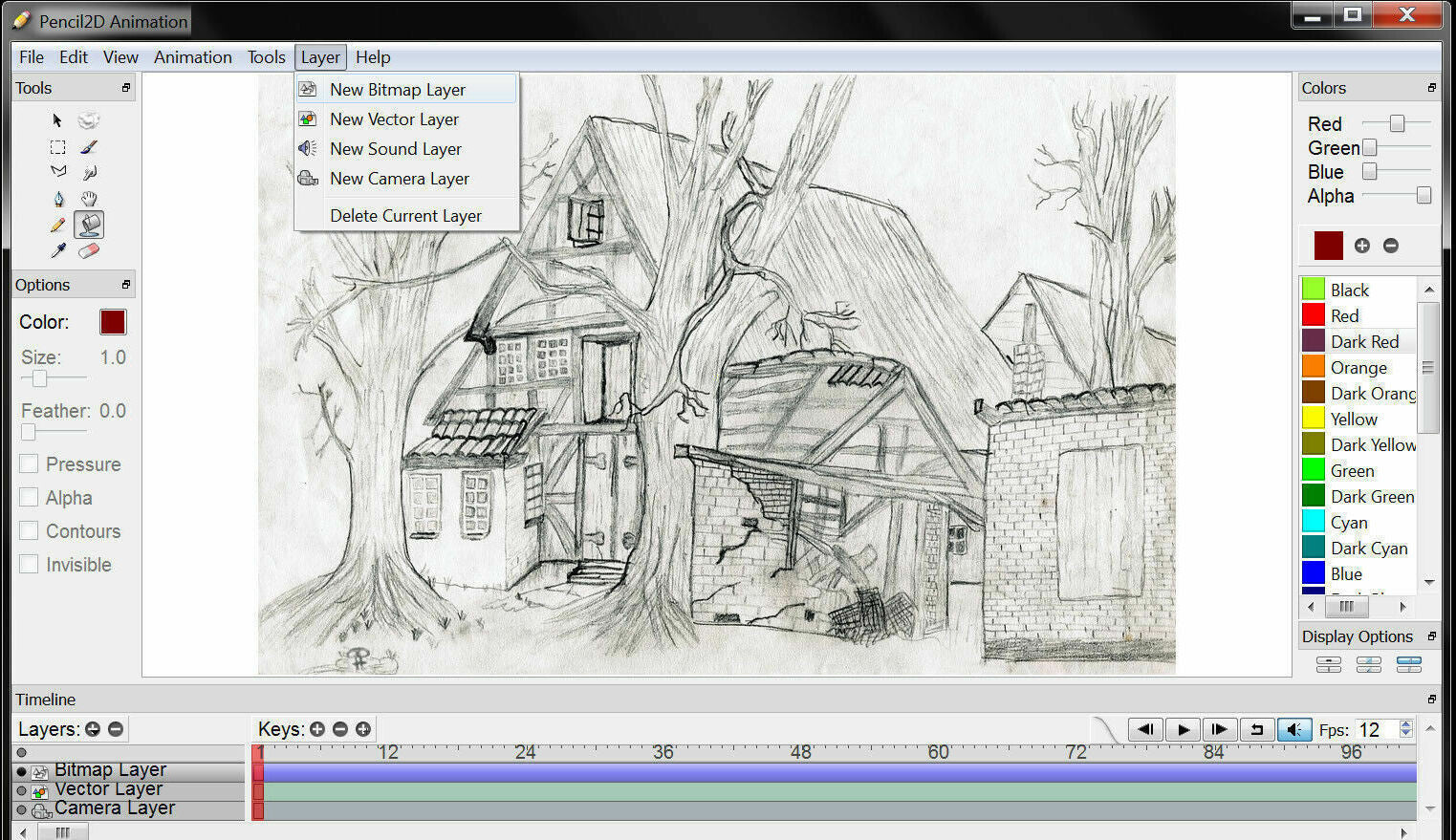The width and height of the screenshot is (1456, 840).
Task: Decrease Fps with down stepper arrow
Action: coord(1405,734)
